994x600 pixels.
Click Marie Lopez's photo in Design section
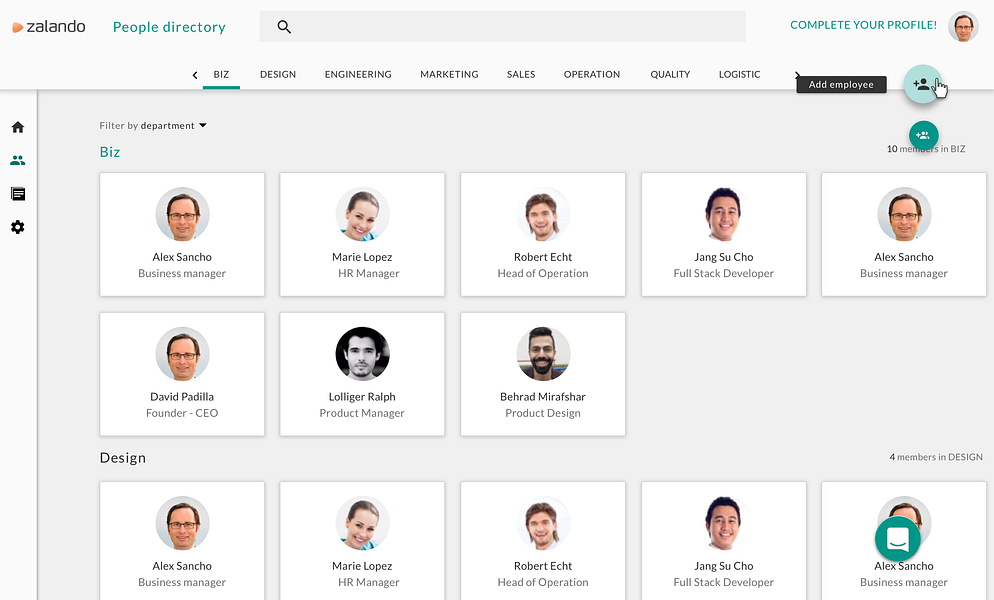pyautogui.click(x=362, y=523)
